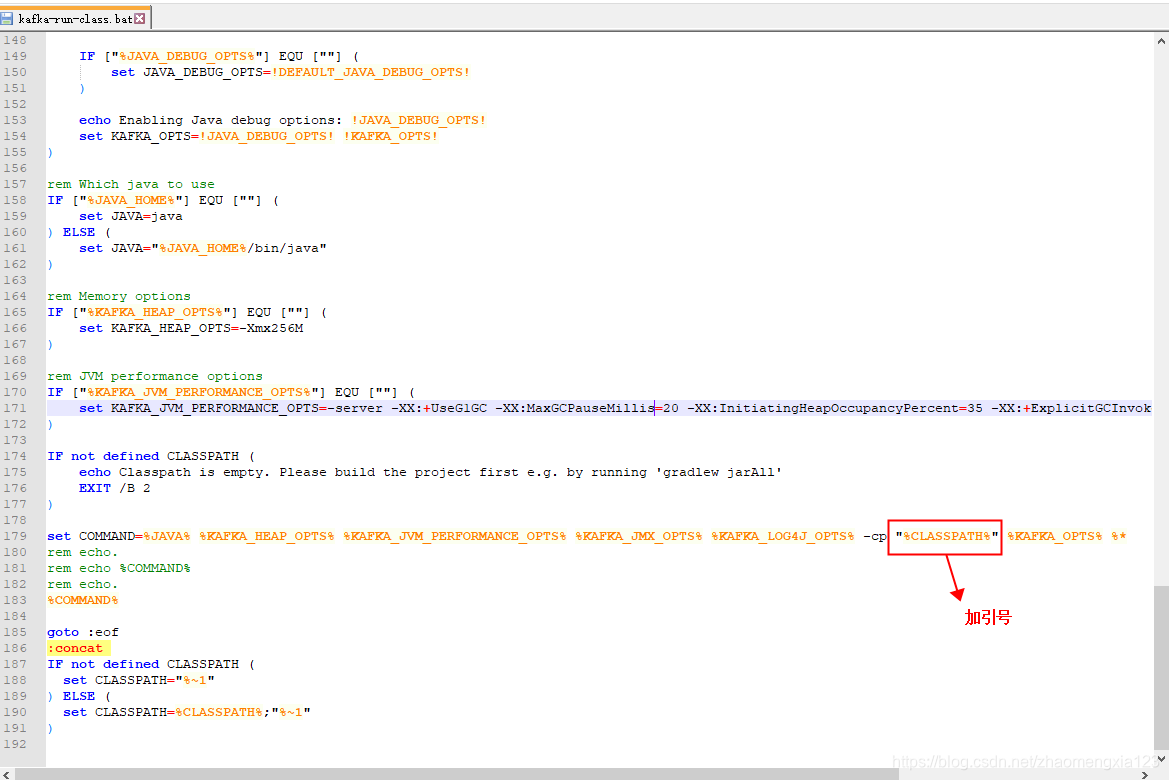Click 'echo Classpath is empty' line text
The height and width of the screenshot is (780, 1169).
coord(430,472)
